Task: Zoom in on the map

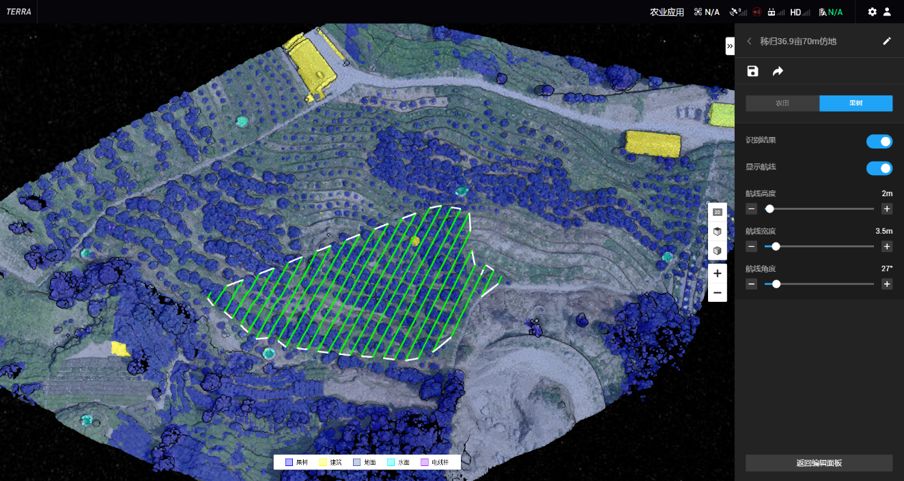Action: coord(717,273)
